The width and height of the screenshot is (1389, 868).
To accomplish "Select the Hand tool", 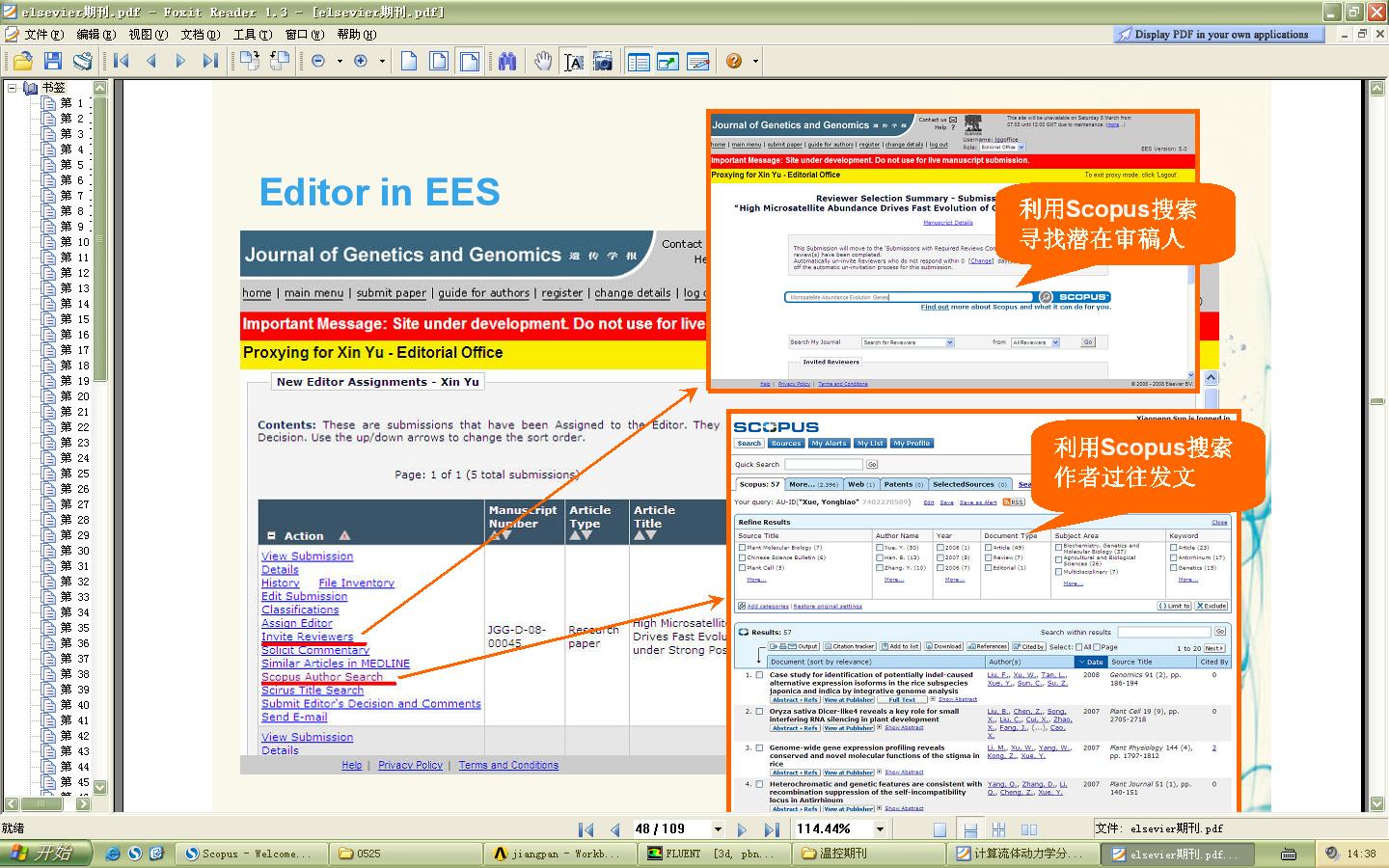I will click(544, 61).
